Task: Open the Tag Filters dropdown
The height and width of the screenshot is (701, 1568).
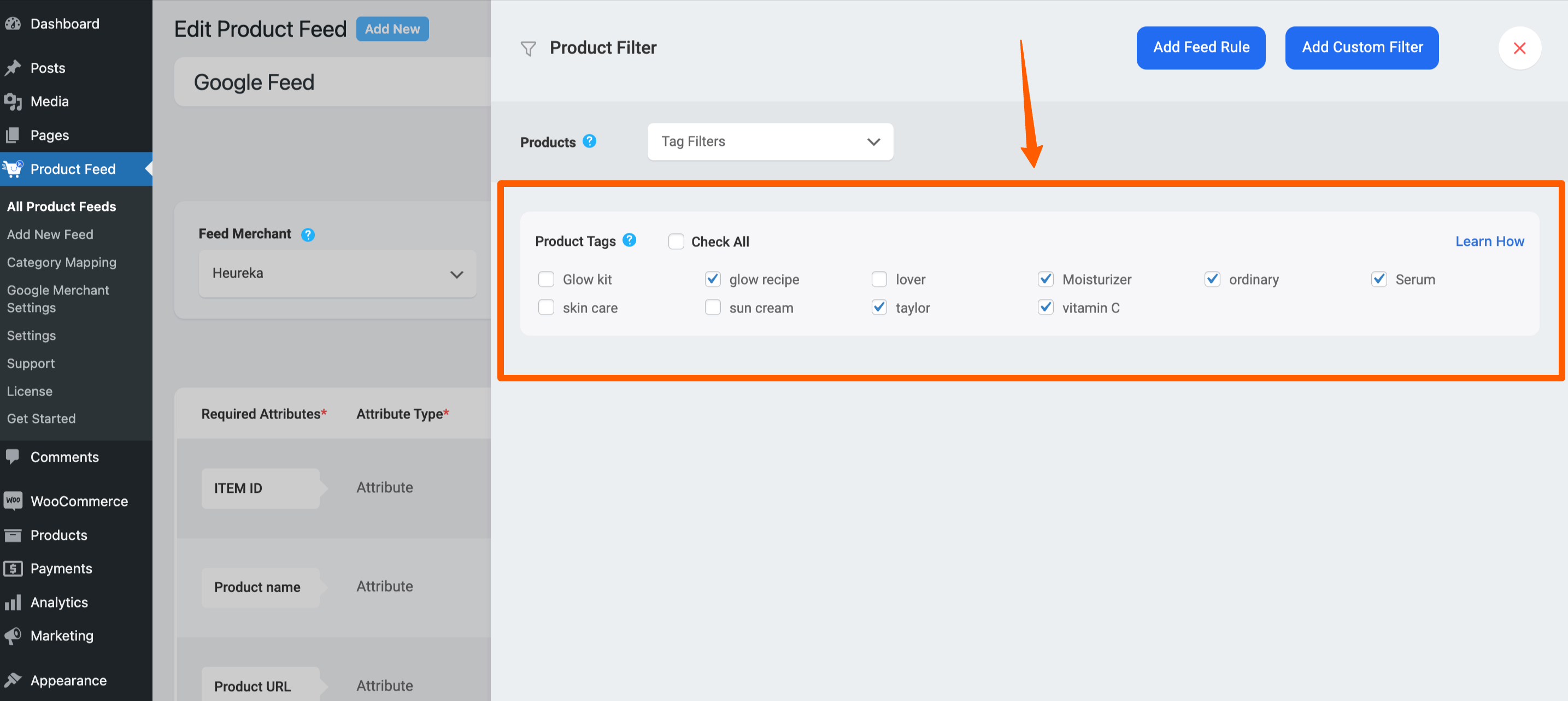Action: click(x=770, y=142)
